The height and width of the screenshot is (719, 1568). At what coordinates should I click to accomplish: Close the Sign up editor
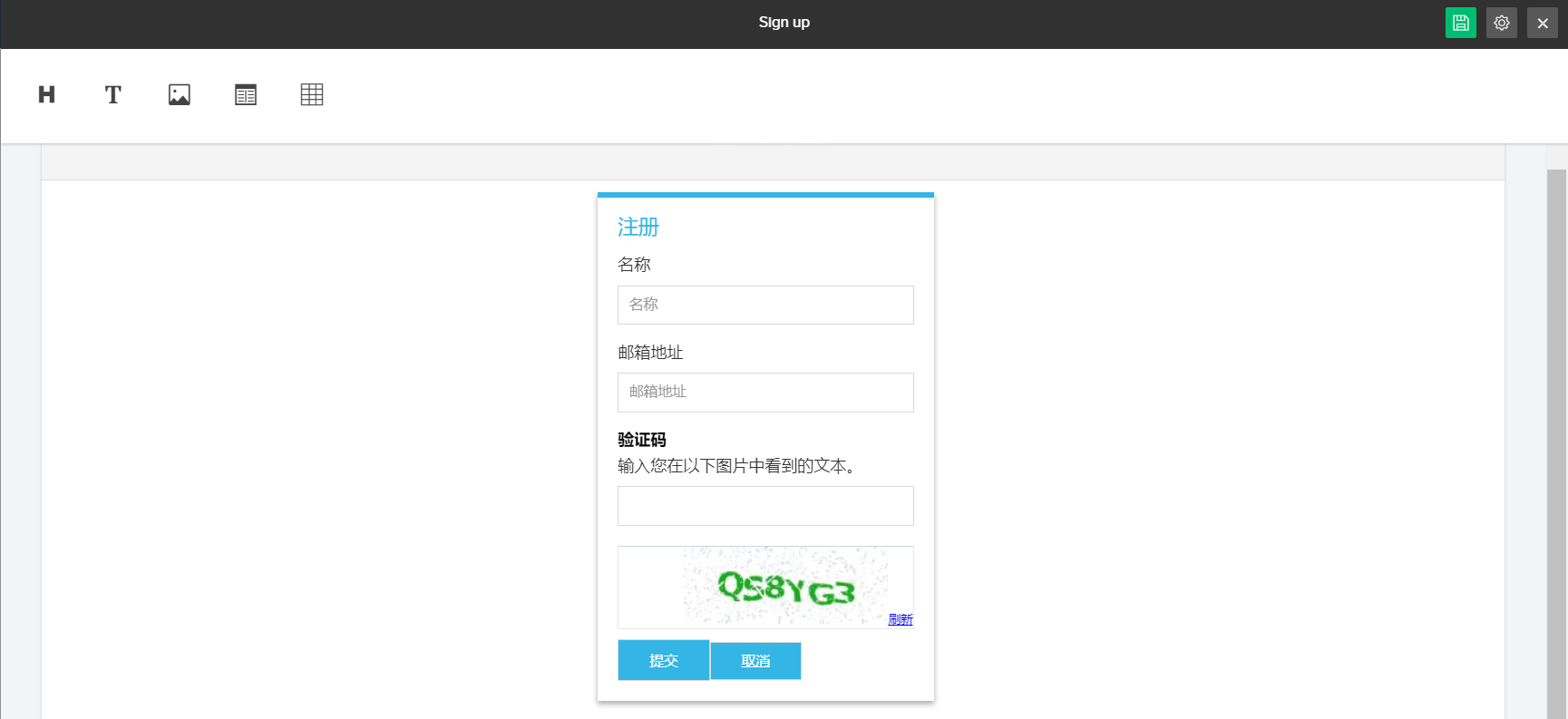(x=1542, y=23)
